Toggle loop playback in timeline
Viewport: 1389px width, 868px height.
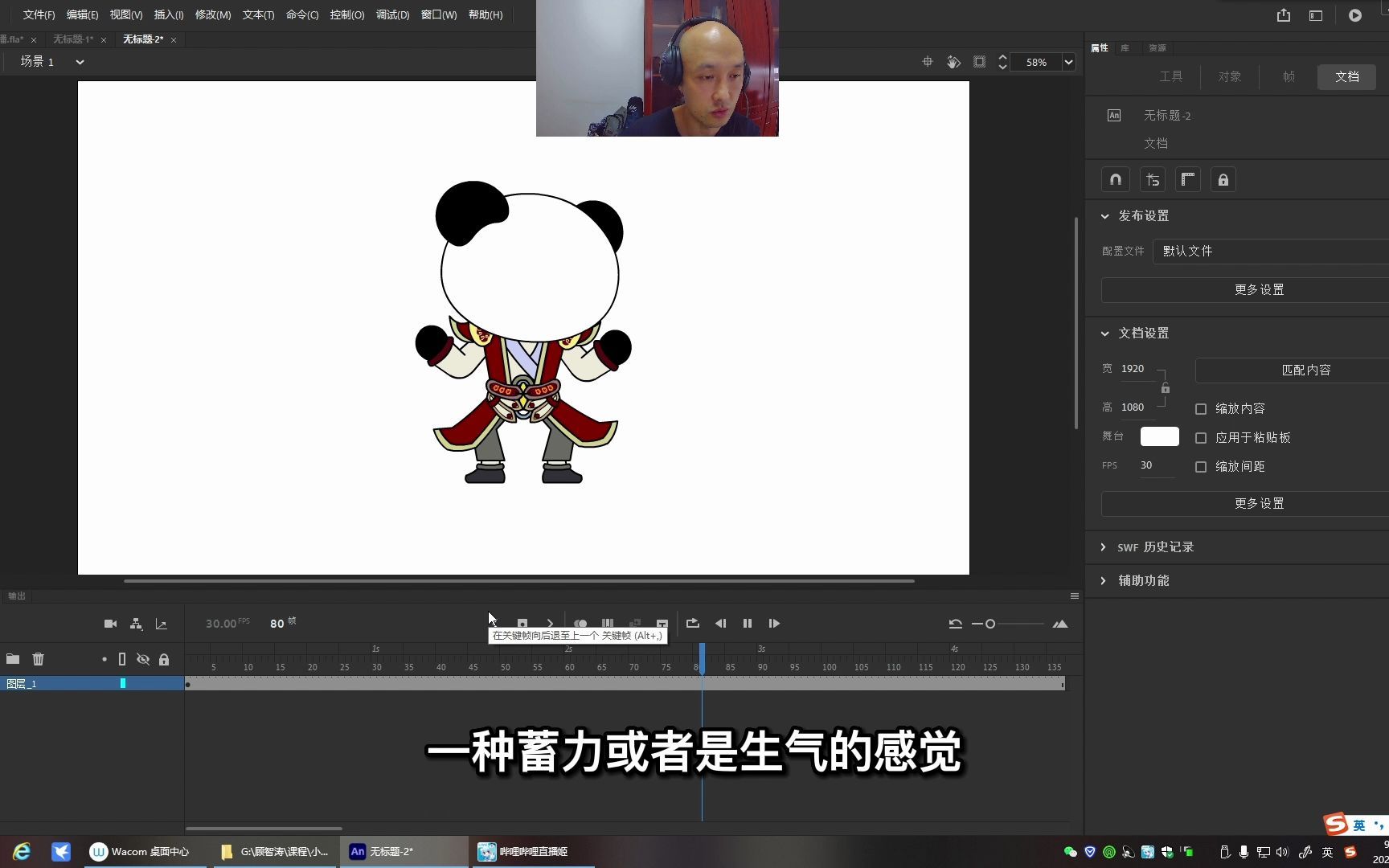coord(693,624)
